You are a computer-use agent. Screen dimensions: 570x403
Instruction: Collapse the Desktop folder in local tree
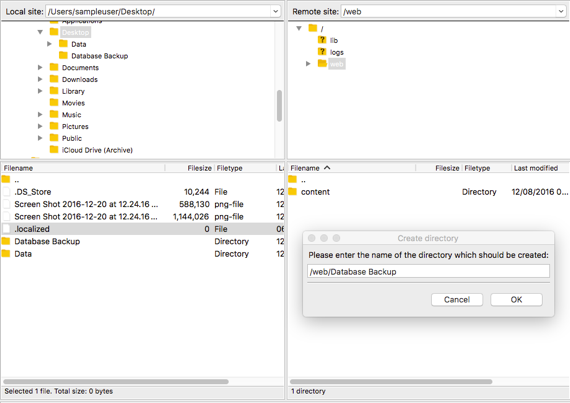[x=40, y=32]
